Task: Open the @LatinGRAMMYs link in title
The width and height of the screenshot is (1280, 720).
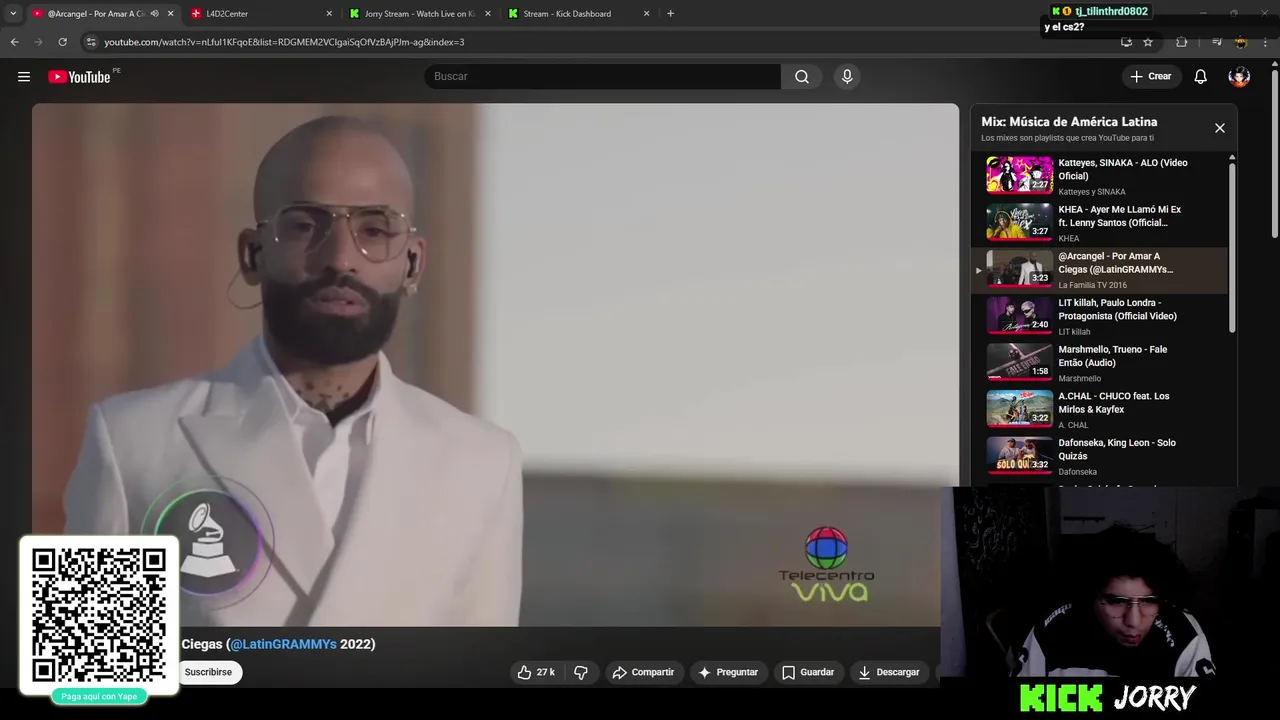Action: [x=283, y=645]
